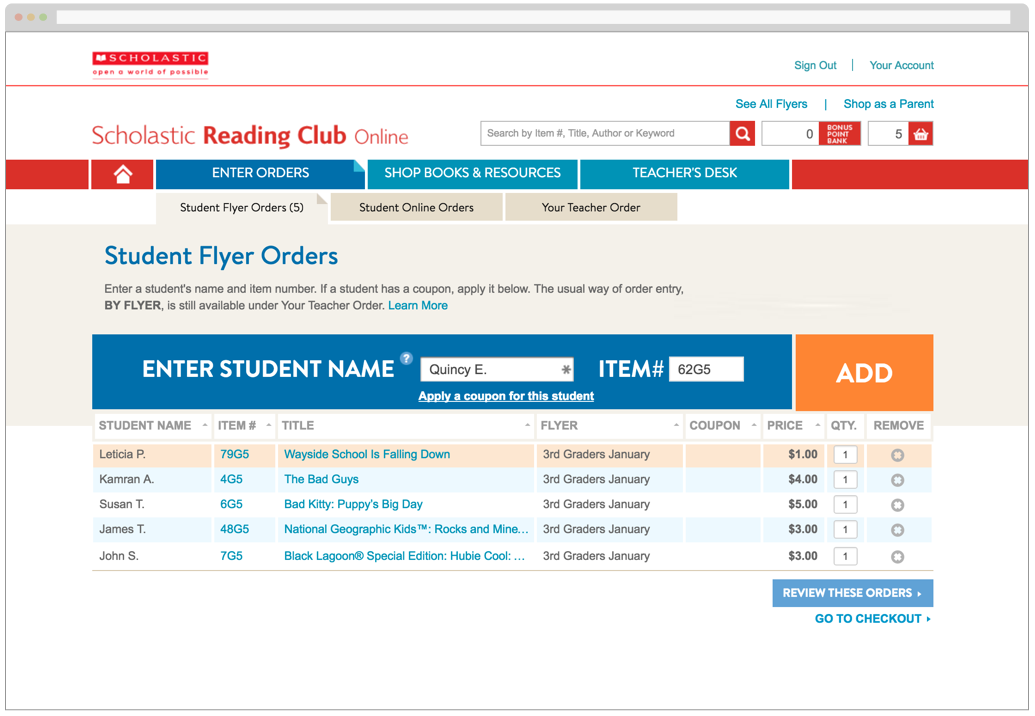Click Go To Checkout link
This screenshot has width=1035, height=716.
[873, 619]
